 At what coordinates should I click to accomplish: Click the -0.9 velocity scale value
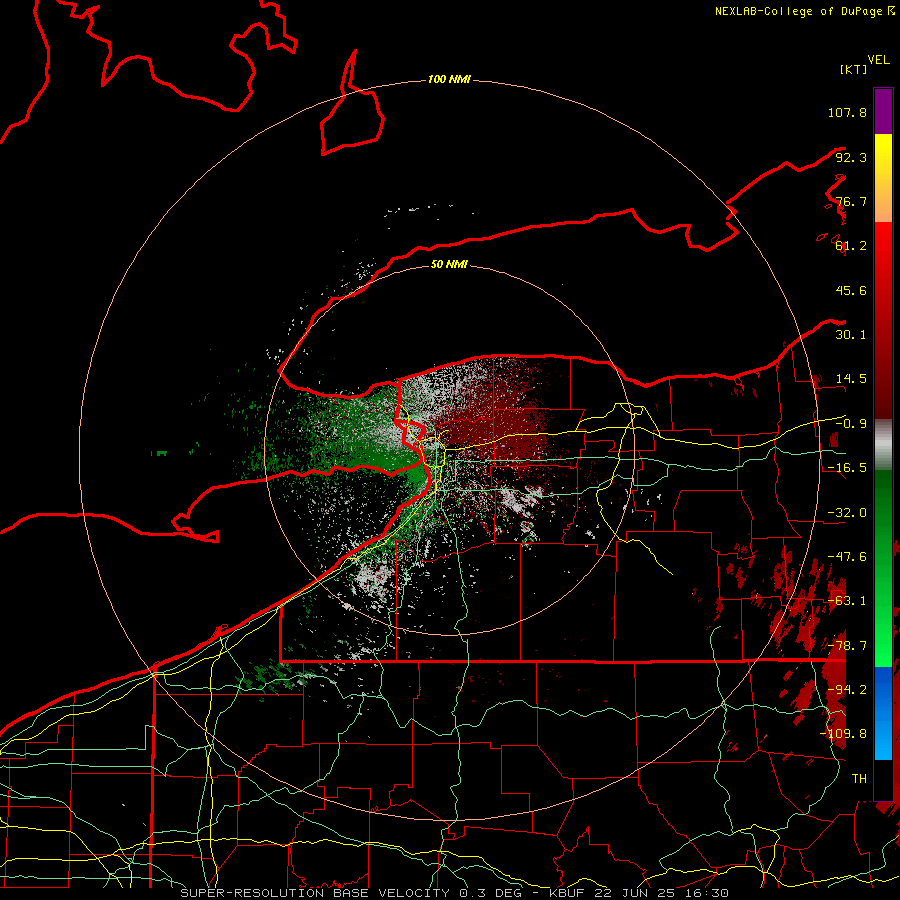(x=851, y=424)
